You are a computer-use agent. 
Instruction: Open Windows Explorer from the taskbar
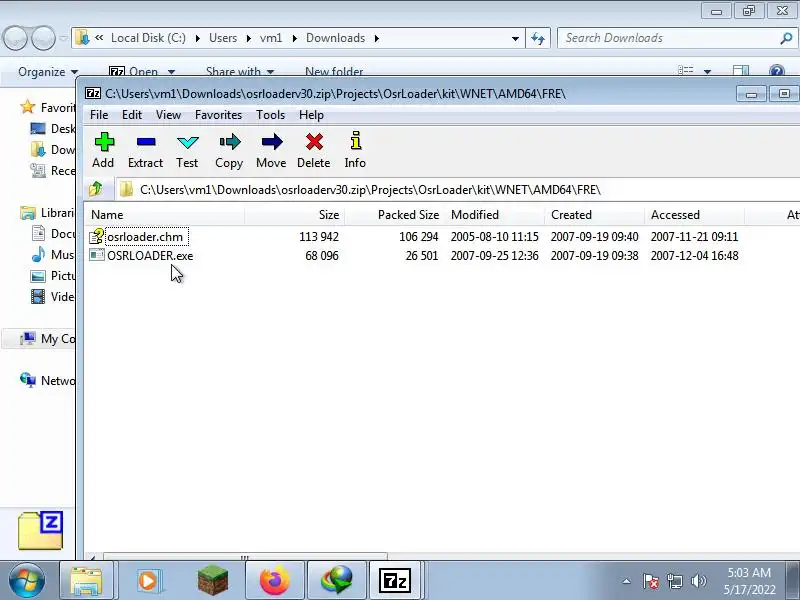point(86,581)
